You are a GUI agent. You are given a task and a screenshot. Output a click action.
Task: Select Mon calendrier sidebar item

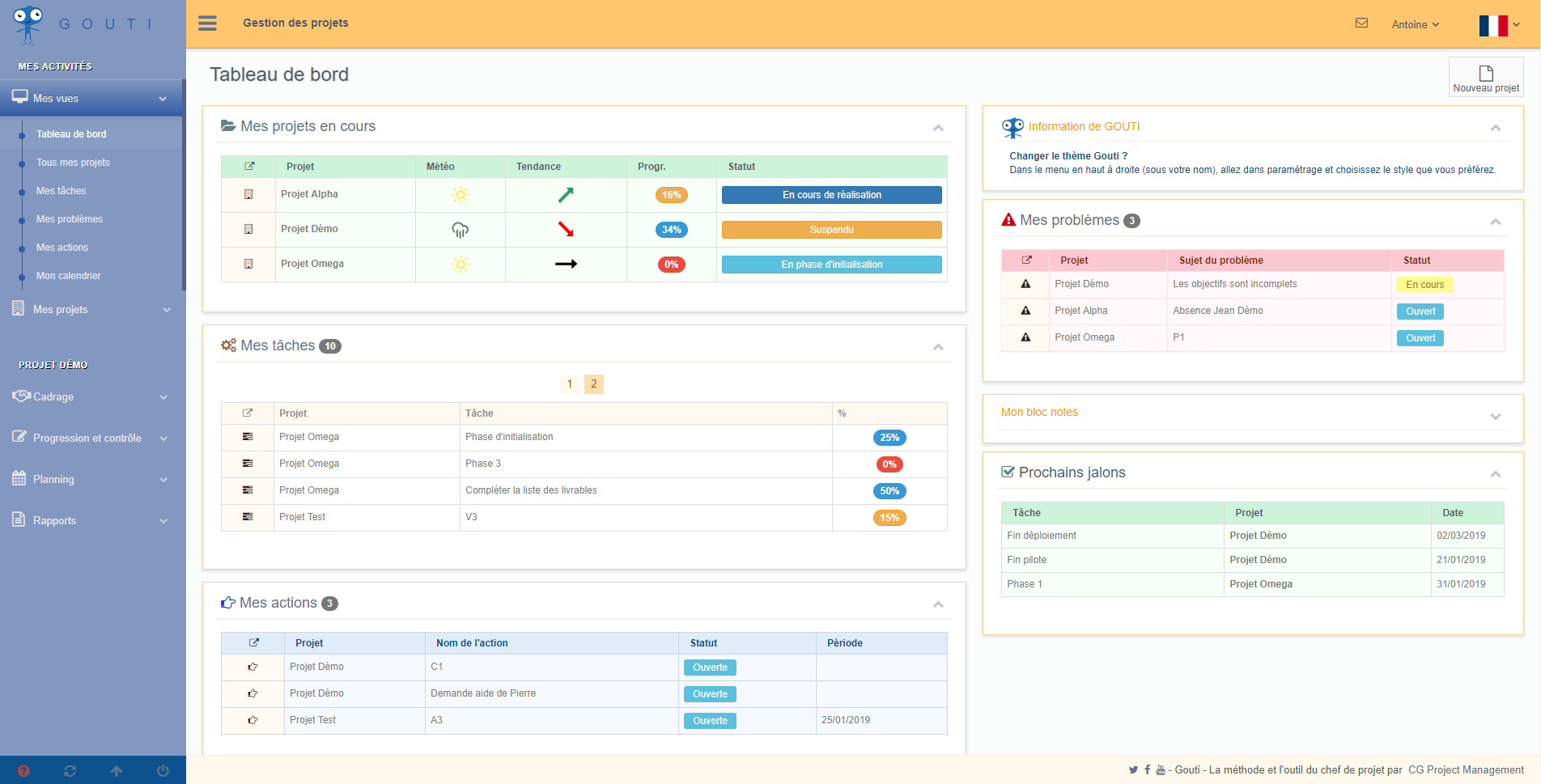69,276
